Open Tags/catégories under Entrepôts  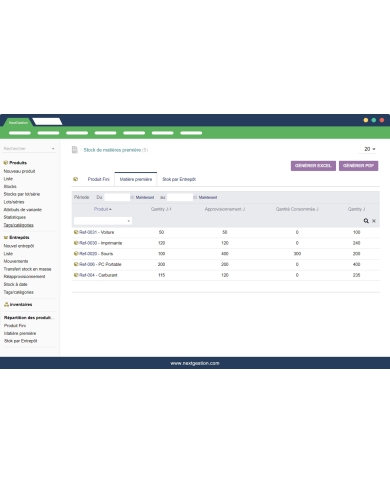[x=19, y=292]
